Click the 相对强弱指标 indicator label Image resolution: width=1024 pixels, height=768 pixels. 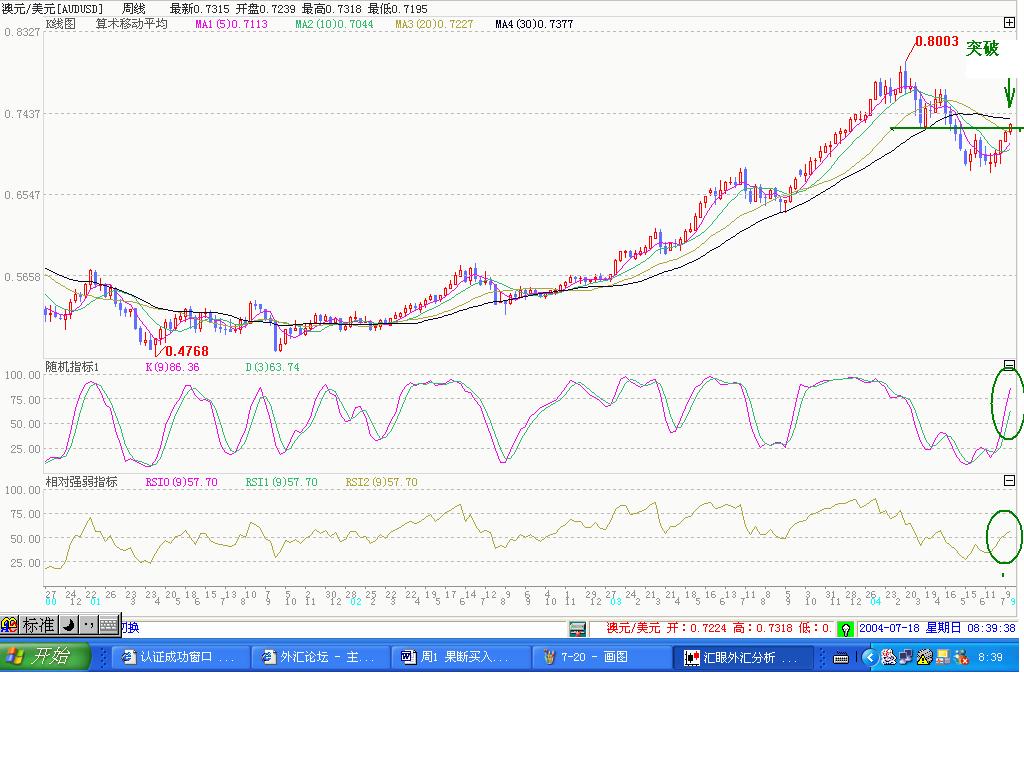pos(82,482)
